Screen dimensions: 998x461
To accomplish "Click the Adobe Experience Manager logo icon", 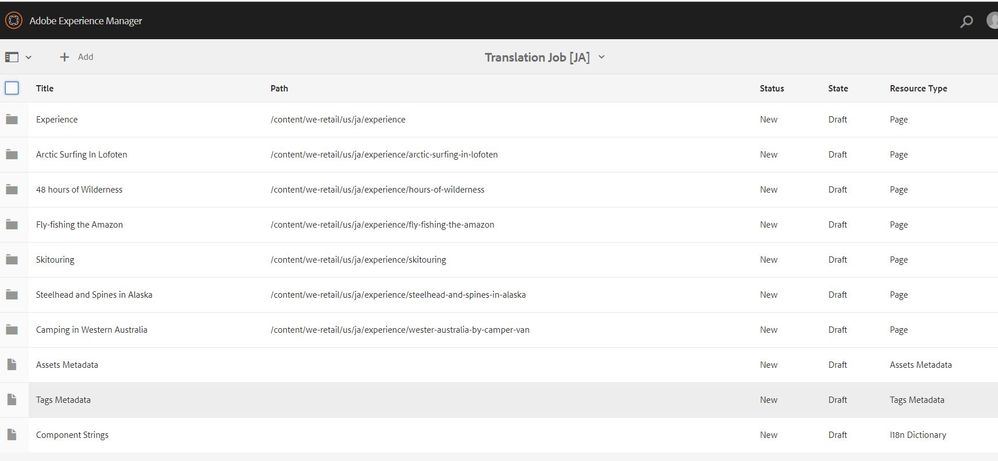I will coord(14,21).
